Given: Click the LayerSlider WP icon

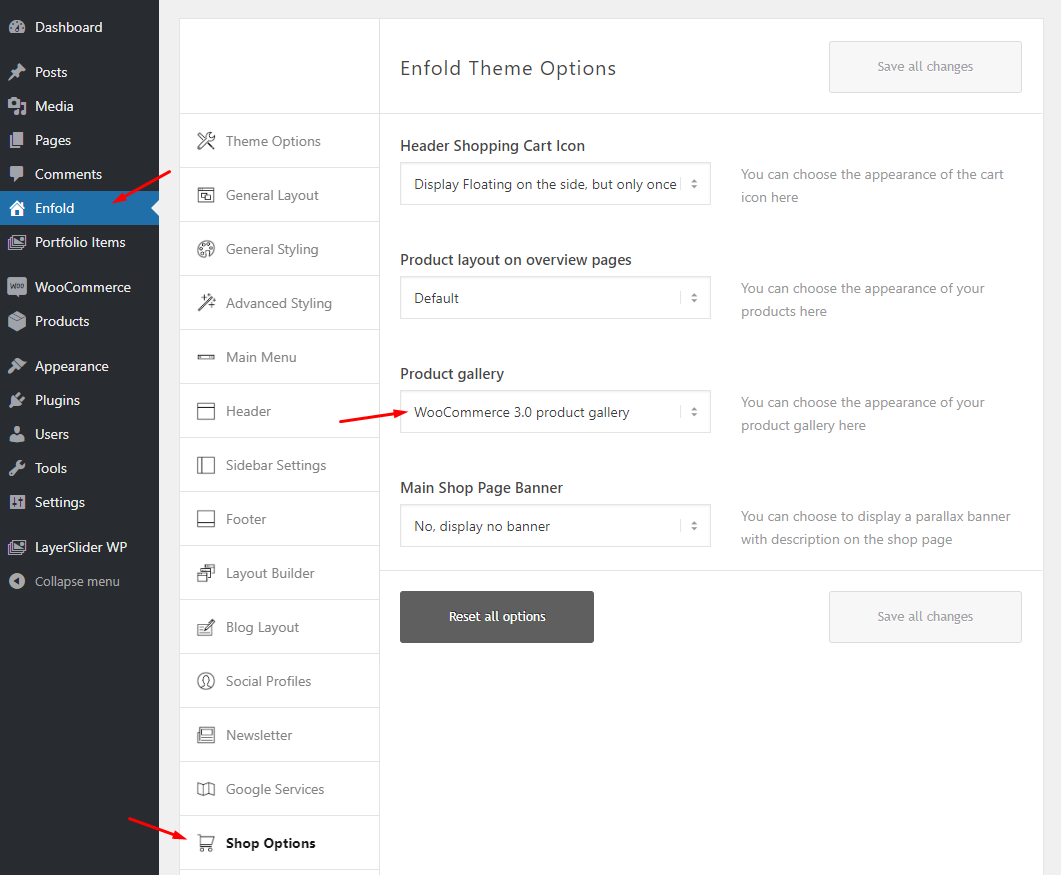Looking at the screenshot, I should pyautogui.click(x=17, y=547).
